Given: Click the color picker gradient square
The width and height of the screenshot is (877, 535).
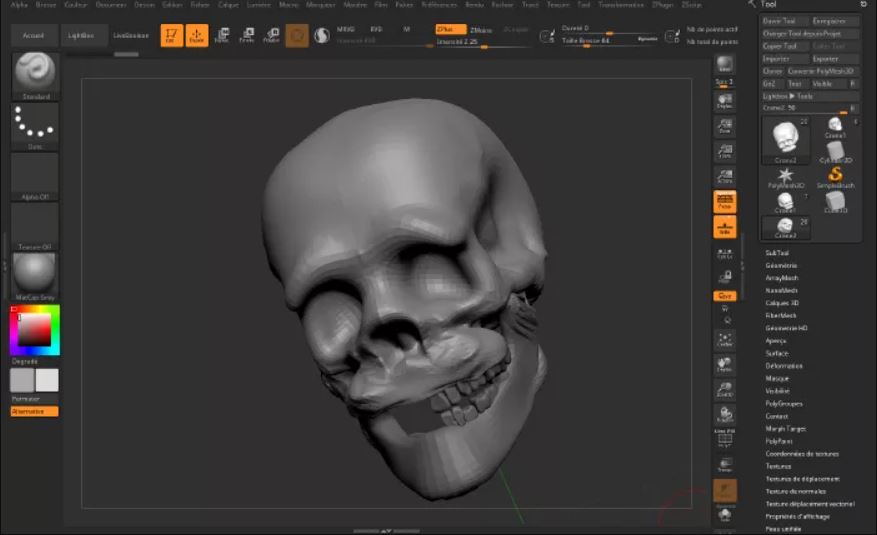Looking at the screenshot, I should 35,329.
